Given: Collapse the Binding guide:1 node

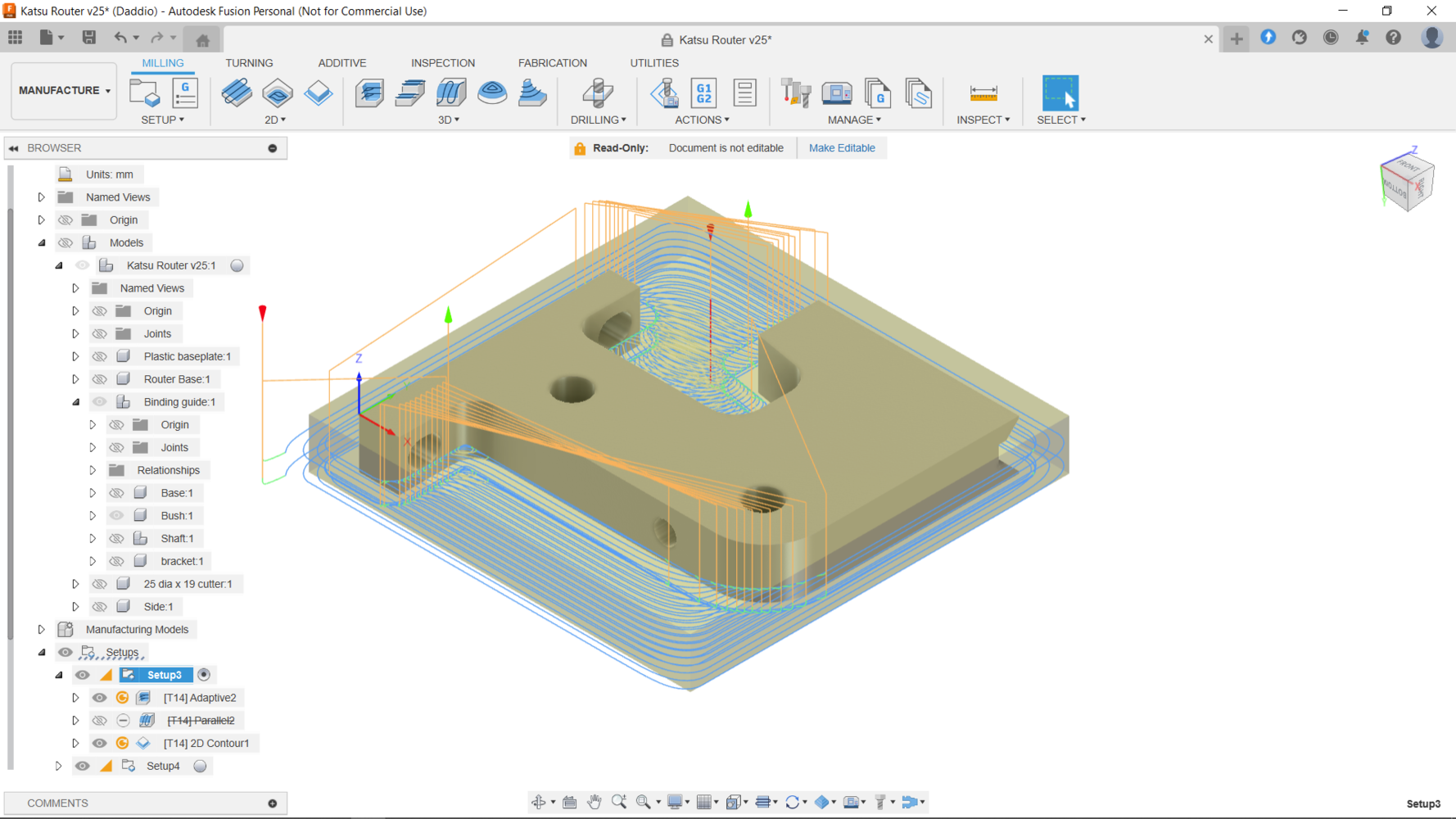Looking at the screenshot, I should click(75, 402).
